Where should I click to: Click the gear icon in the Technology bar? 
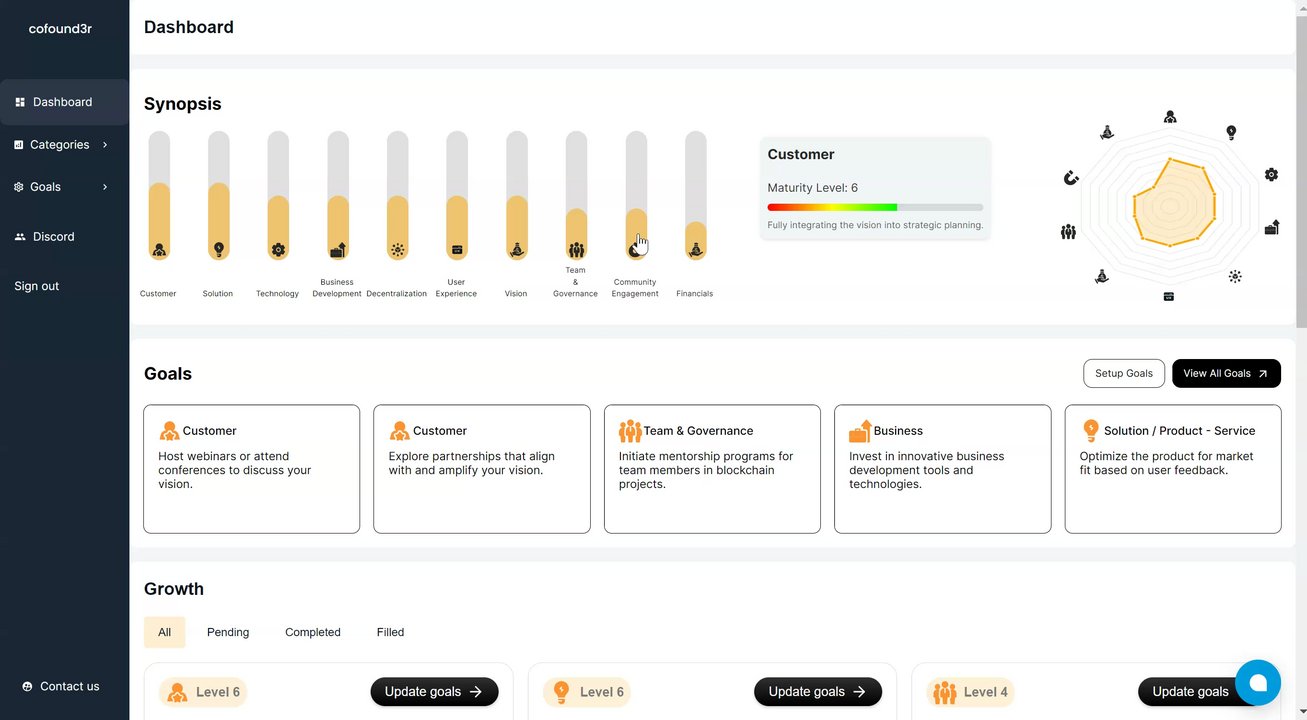[278, 250]
